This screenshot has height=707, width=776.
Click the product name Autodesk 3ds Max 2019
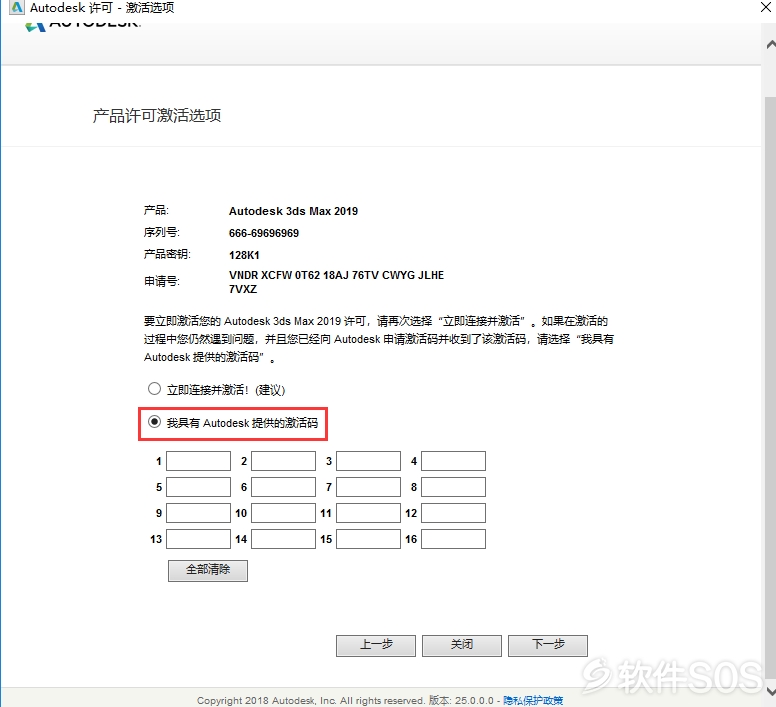293,211
